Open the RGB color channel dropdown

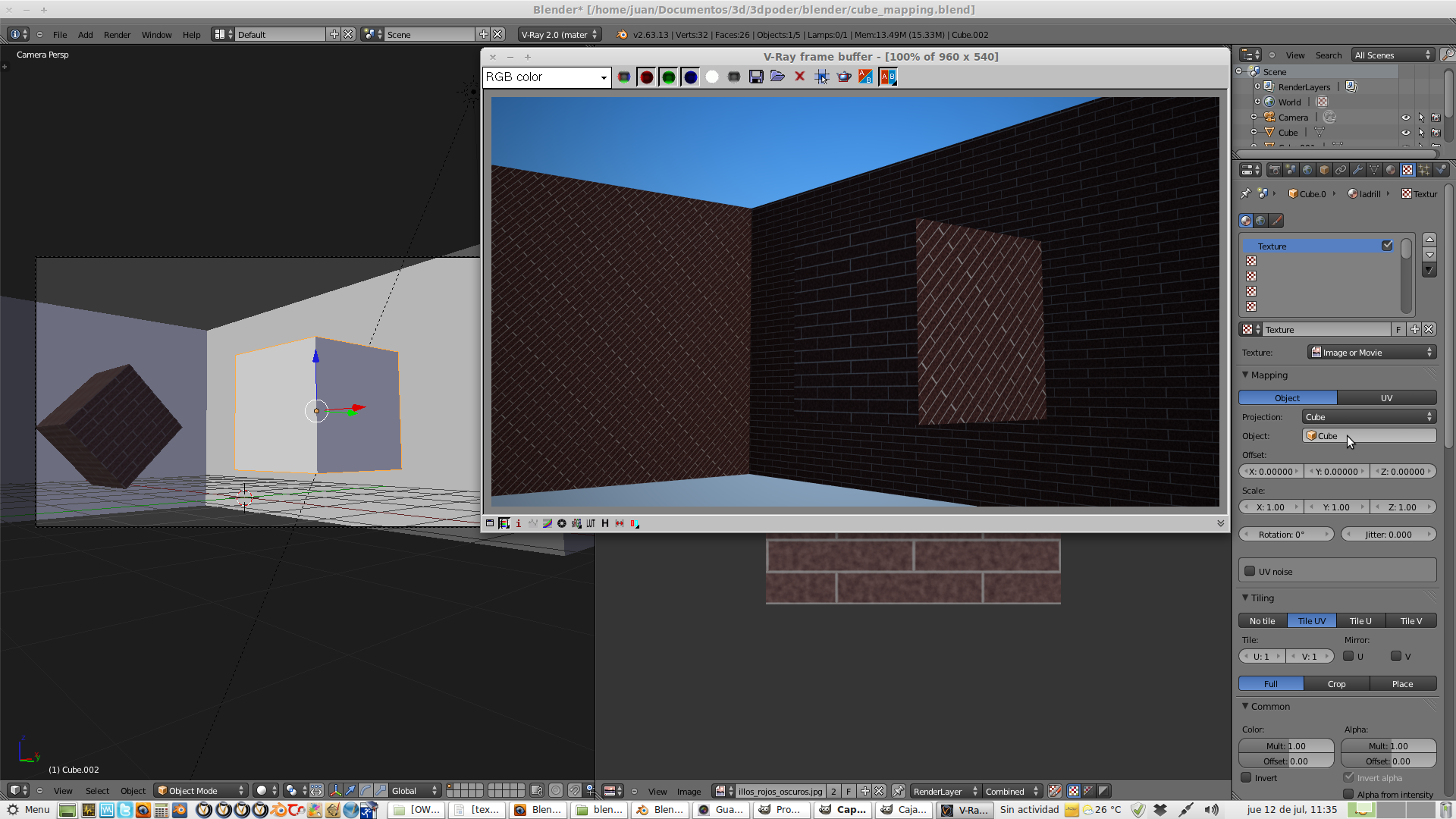point(547,77)
